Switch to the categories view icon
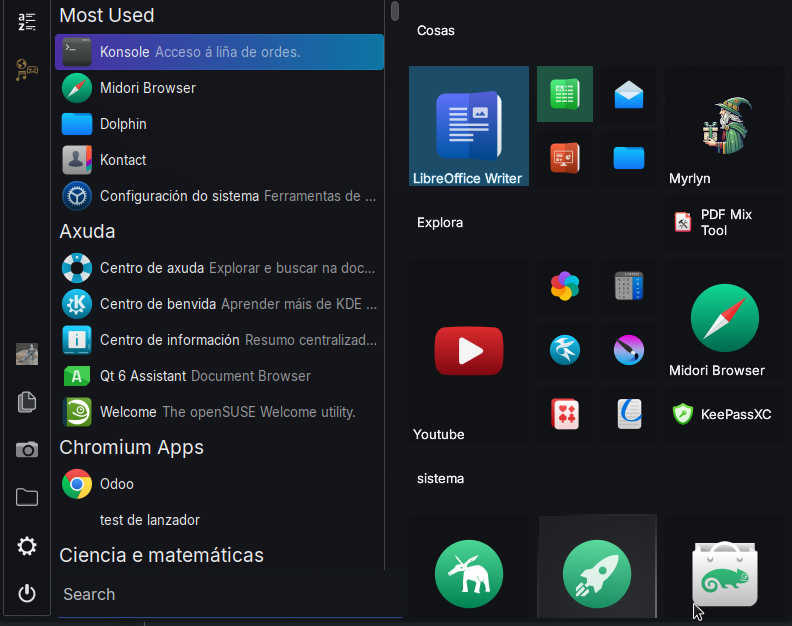This screenshot has height=626, width=792. tap(27, 70)
